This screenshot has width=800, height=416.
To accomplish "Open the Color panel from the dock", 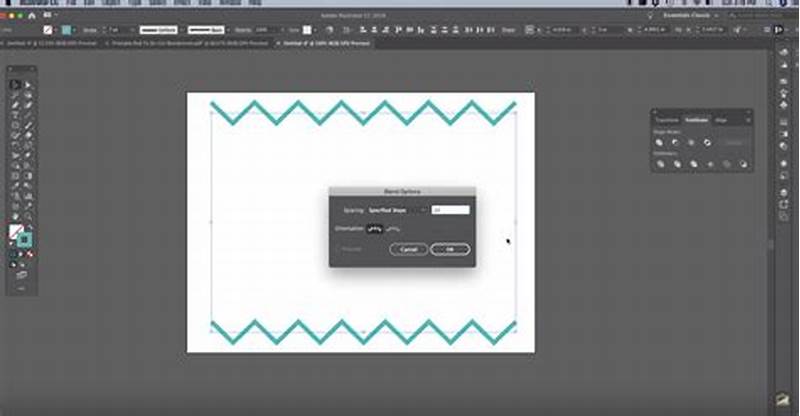I will pyautogui.click(x=783, y=52).
